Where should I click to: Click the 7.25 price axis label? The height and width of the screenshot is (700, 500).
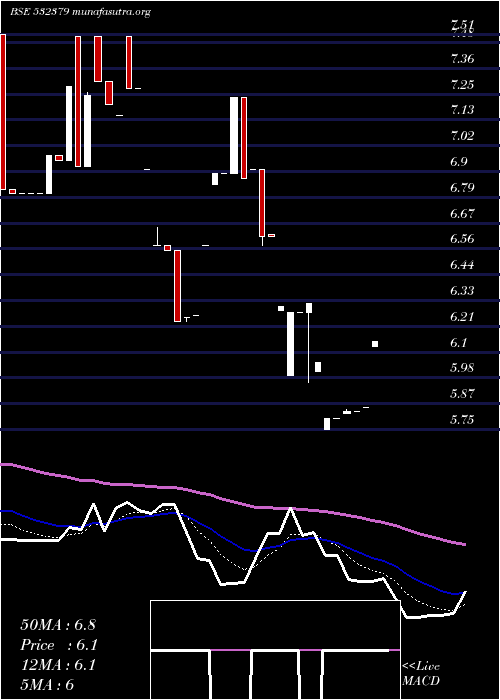(x=462, y=85)
